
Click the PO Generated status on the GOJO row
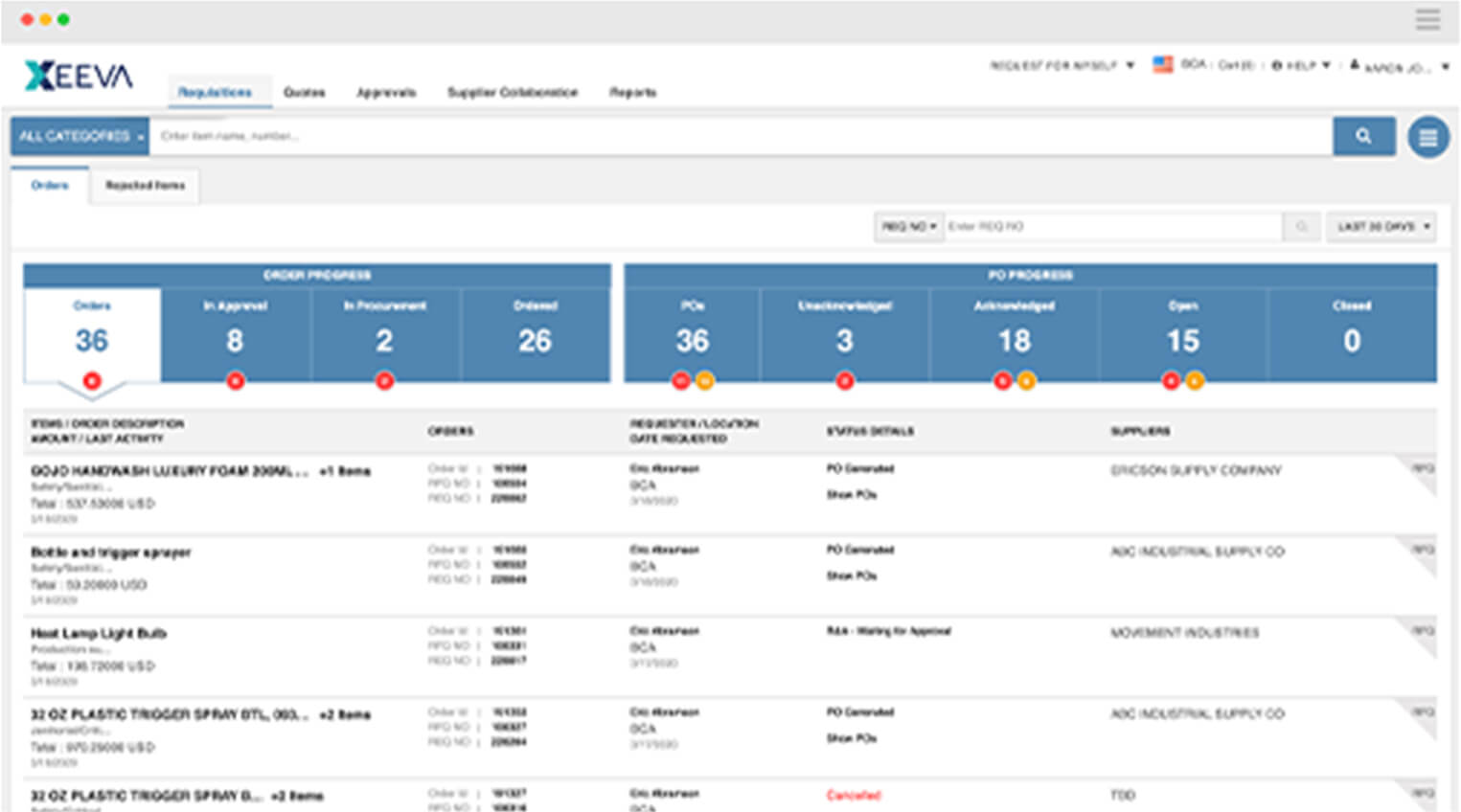(859, 469)
